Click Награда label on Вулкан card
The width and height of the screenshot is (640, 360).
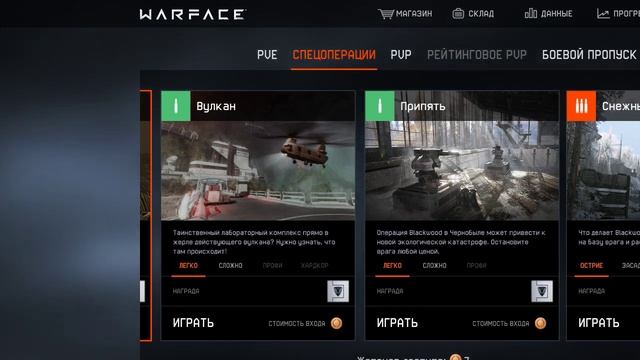point(186,291)
